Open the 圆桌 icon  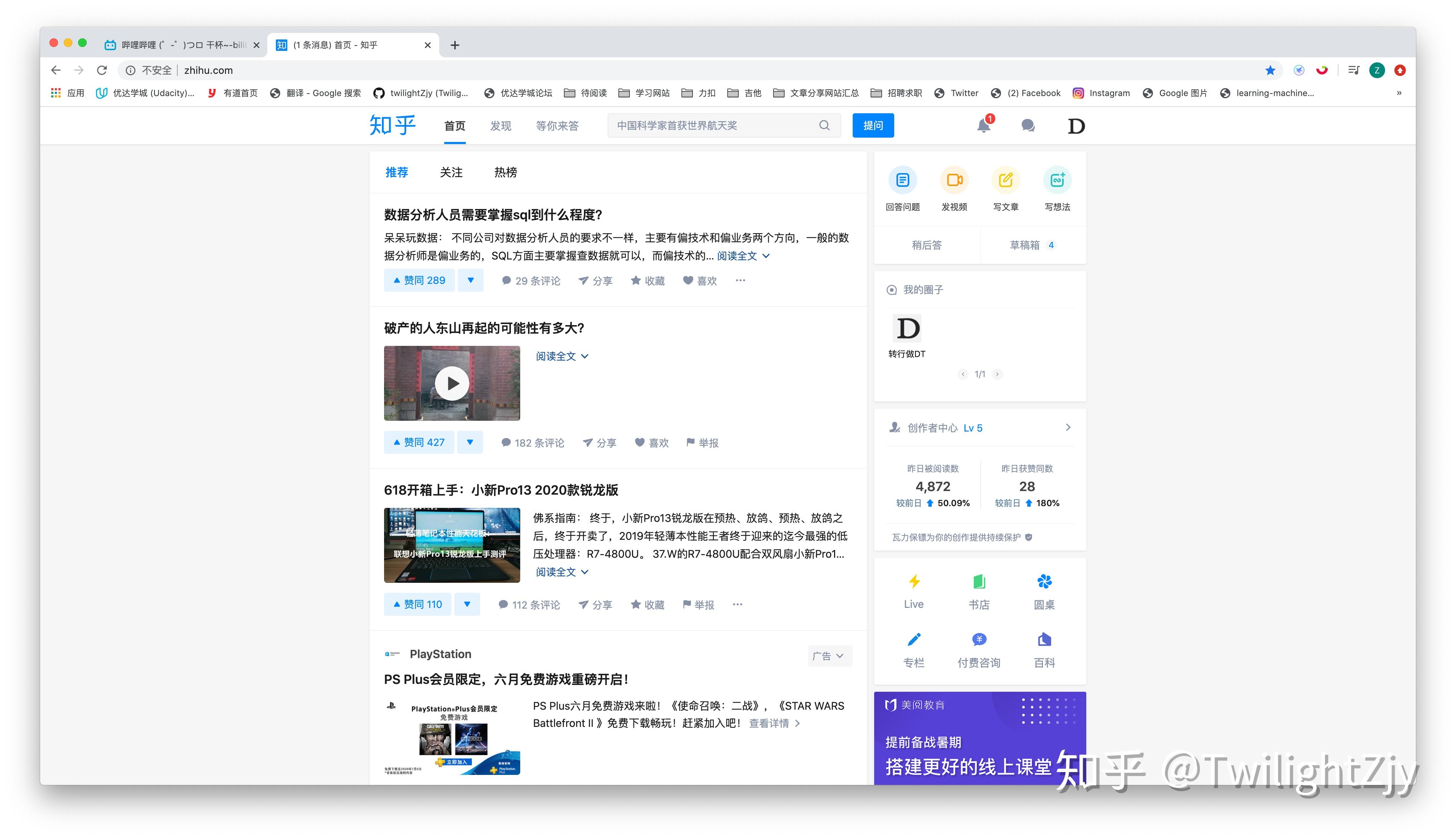(x=1044, y=582)
